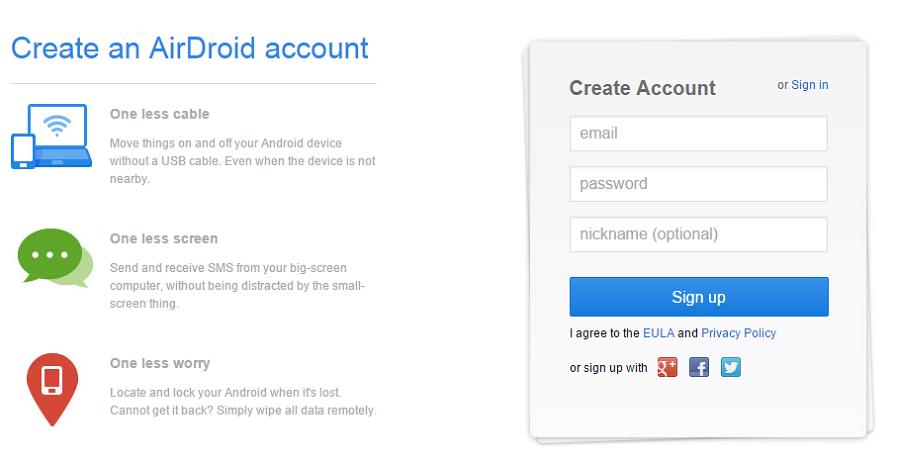Click the green SMS chat bubbles icon

(x=55, y=257)
